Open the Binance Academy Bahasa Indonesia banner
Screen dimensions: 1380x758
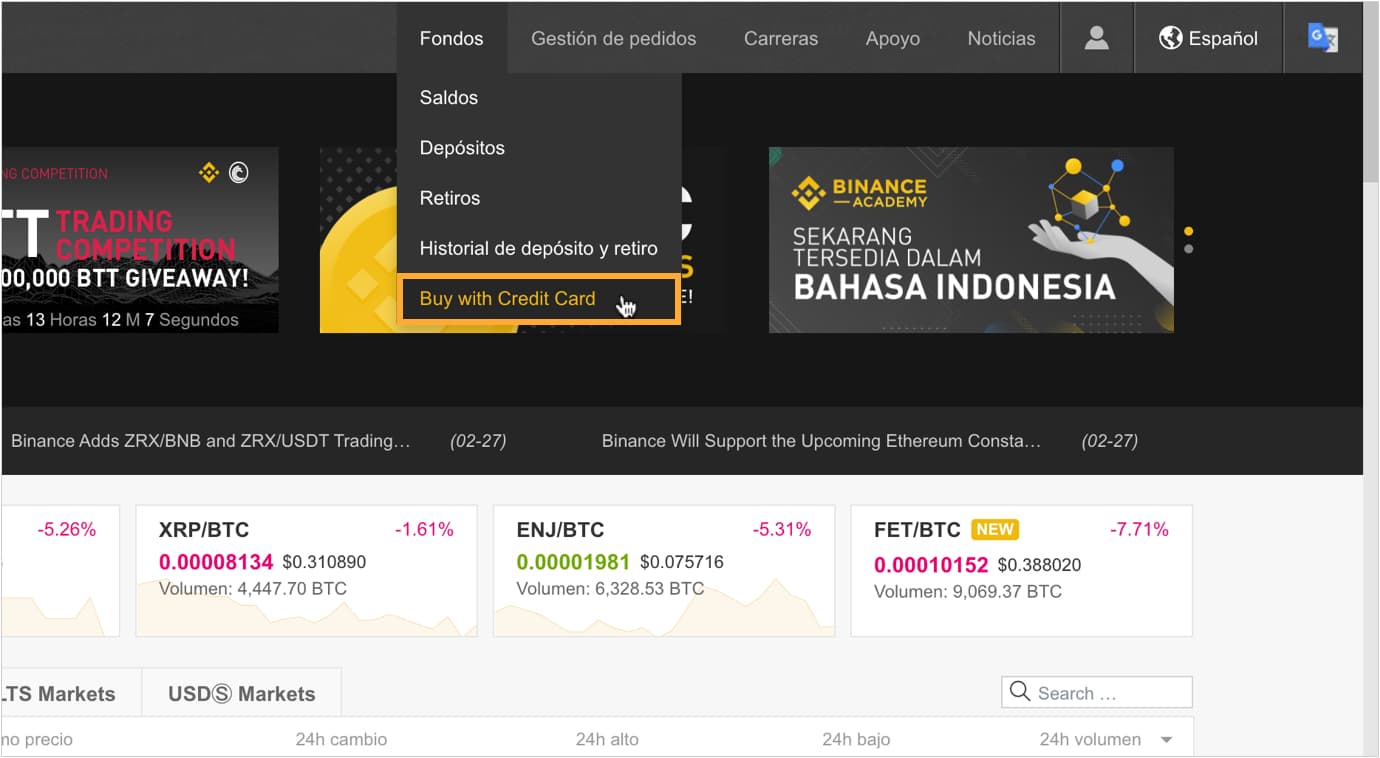point(971,240)
